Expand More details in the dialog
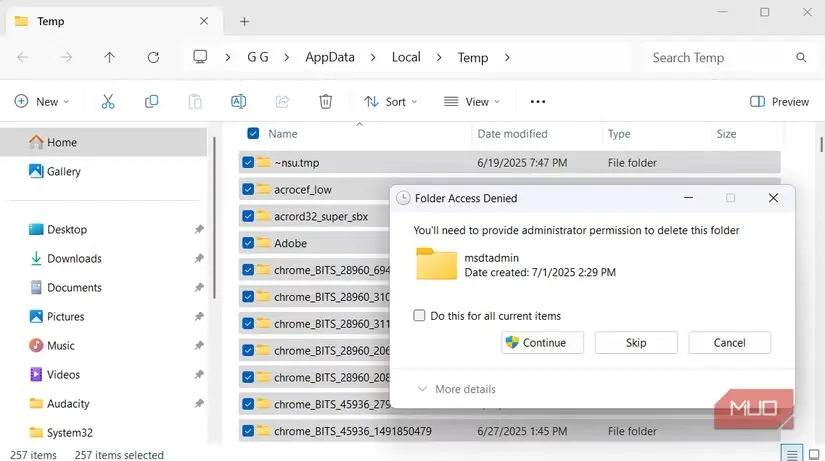Image resolution: width=825 pixels, height=461 pixels. pyautogui.click(x=456, y=389)
